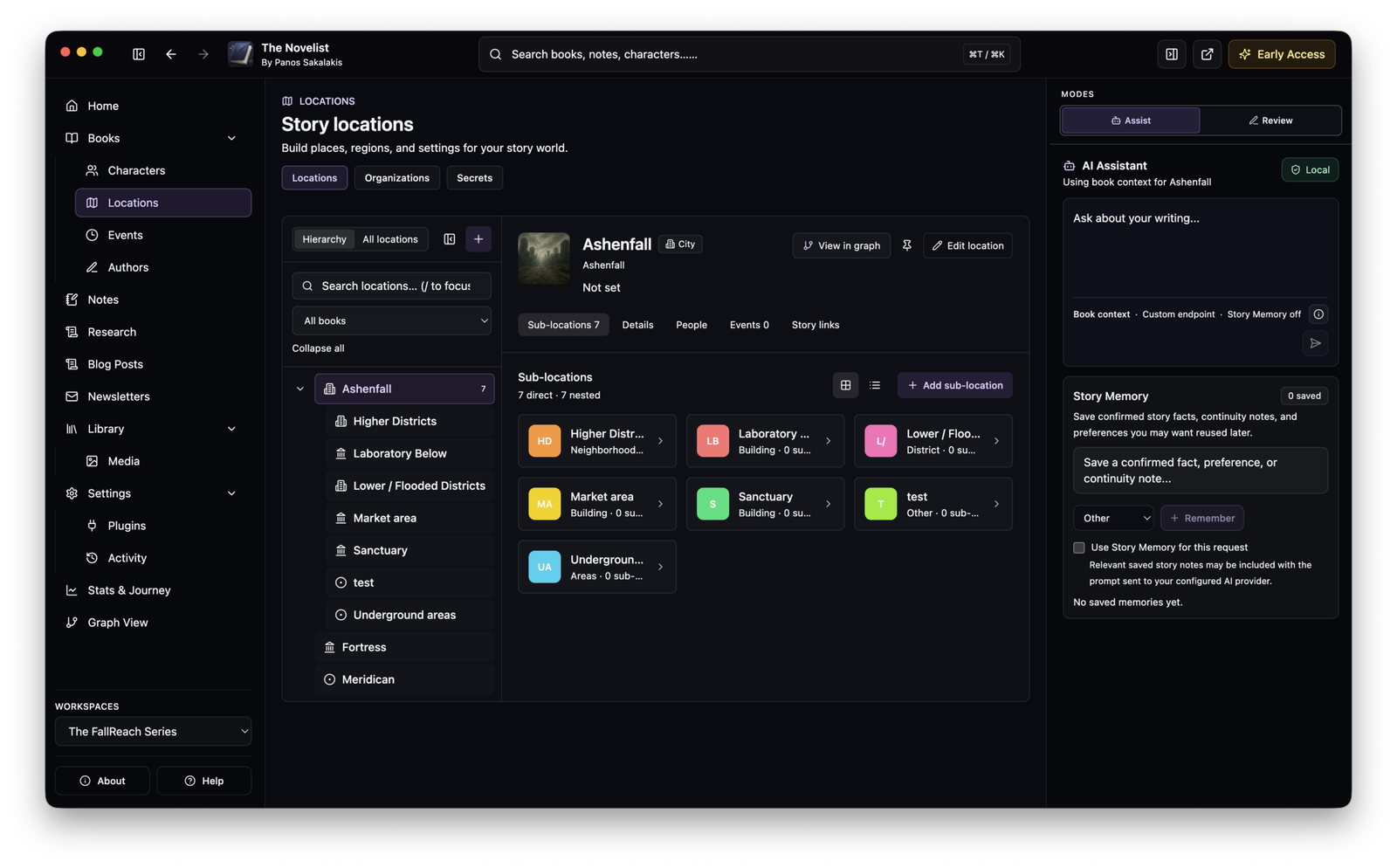Toggle the left sidebar panel icon
The image size is (1397, 868).
139,54
